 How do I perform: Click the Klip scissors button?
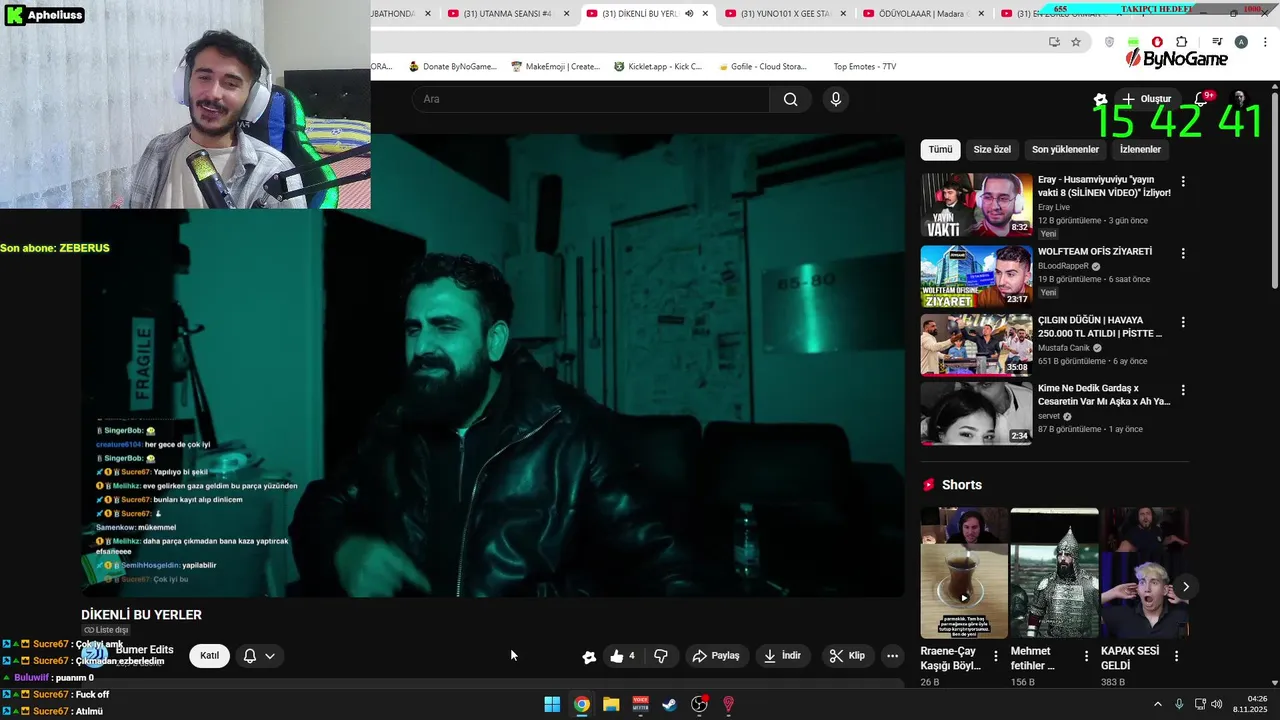[847, 656]
